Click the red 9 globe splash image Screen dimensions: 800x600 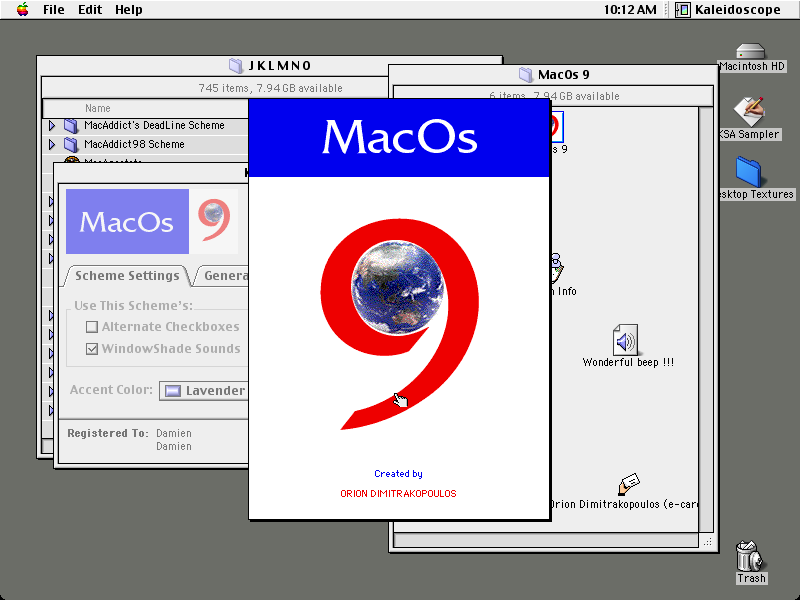point(399,324)
